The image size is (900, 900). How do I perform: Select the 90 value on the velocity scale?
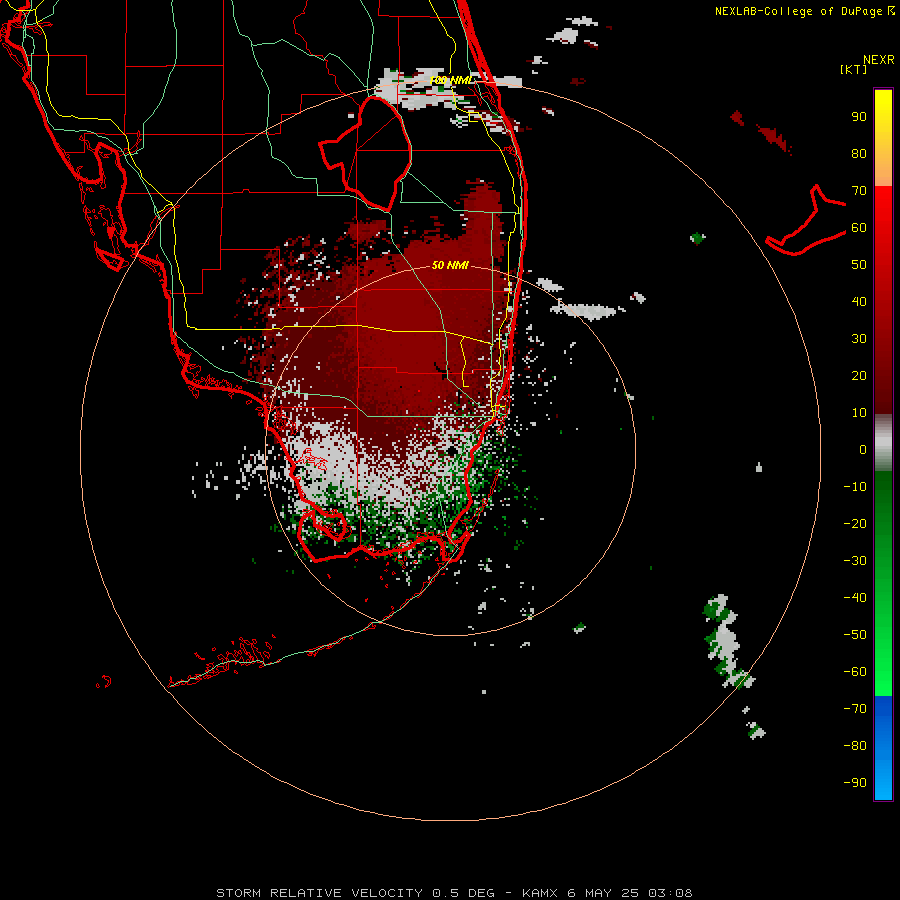pyautogui.click(x=859, y=117)
